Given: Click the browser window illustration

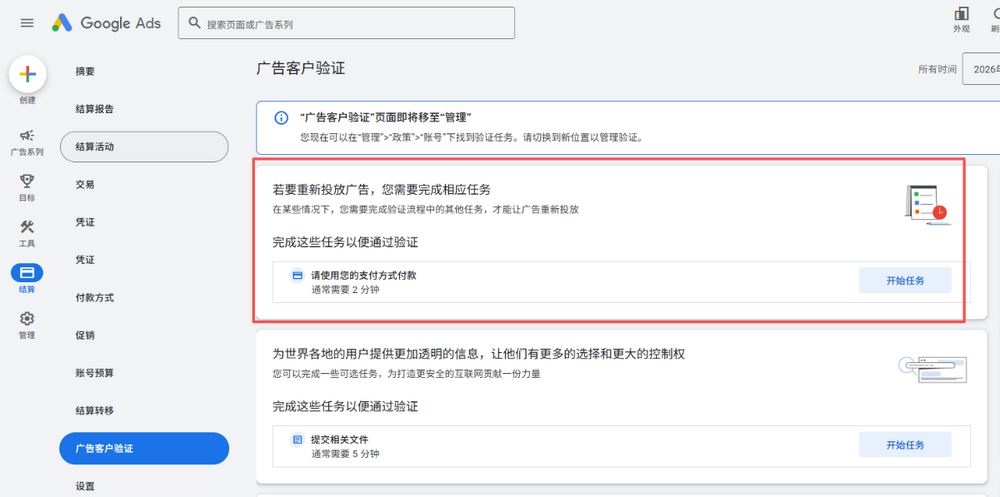Looking at the screenshot, I should [x=932, y=369].
